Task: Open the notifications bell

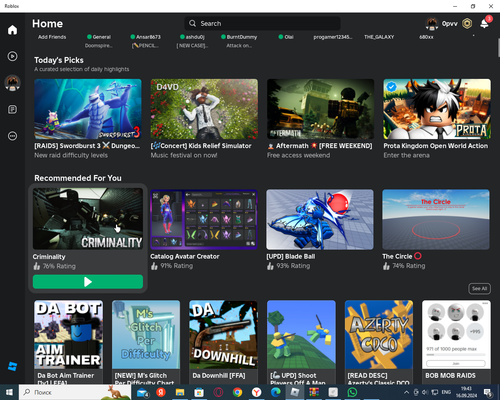Action: 484,23
